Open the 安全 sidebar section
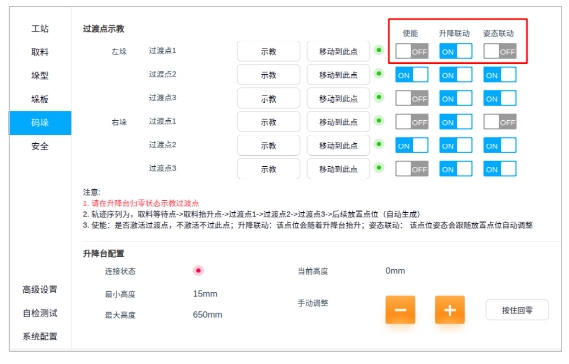 click(x=40, y=147)
